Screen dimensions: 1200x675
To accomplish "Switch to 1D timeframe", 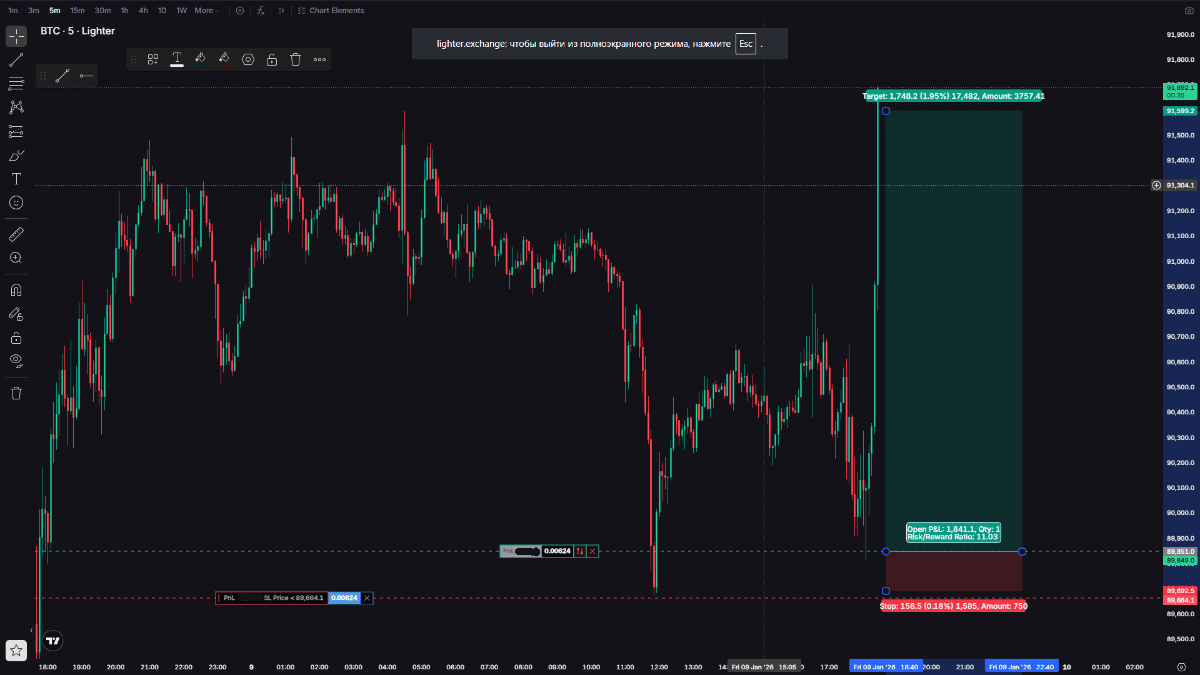I will point(162,10).
